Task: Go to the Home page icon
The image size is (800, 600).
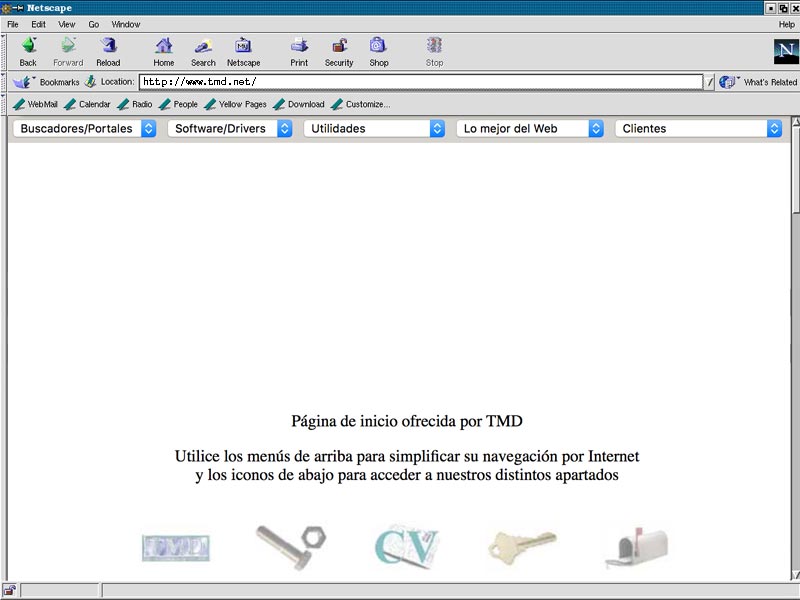Action: [x=164, y=46]
